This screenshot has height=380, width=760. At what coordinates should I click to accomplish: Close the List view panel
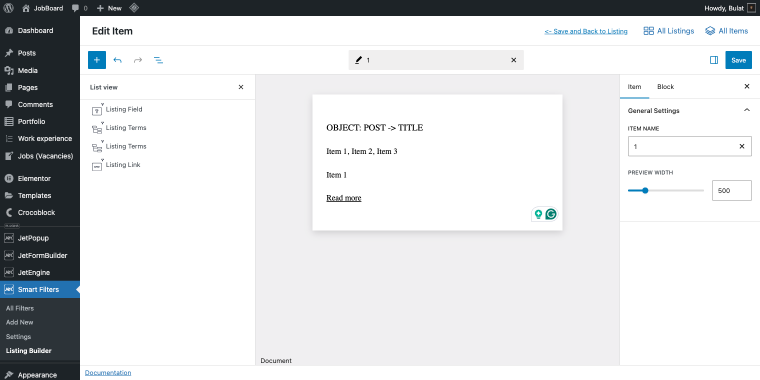241,87
